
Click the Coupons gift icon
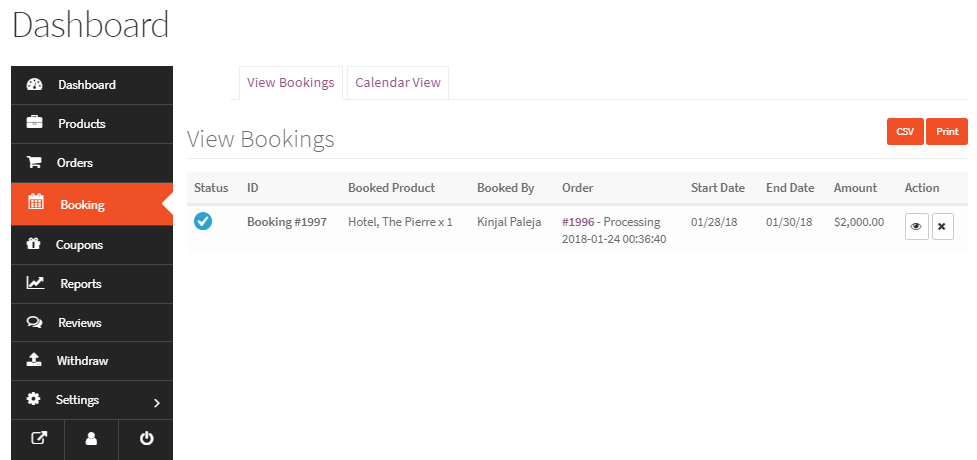[34, 244]
